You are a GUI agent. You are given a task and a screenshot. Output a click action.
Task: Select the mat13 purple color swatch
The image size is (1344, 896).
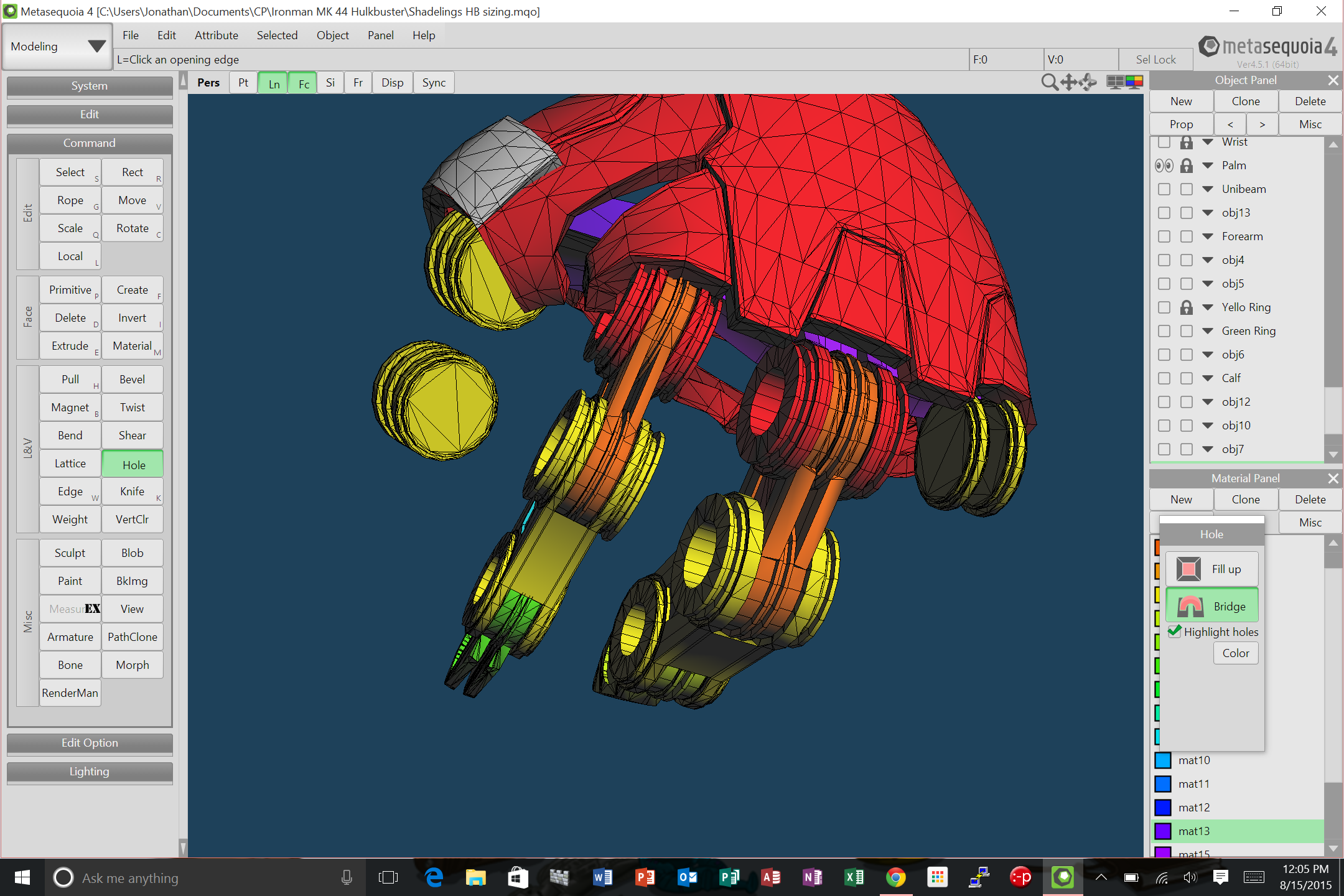1163,831
